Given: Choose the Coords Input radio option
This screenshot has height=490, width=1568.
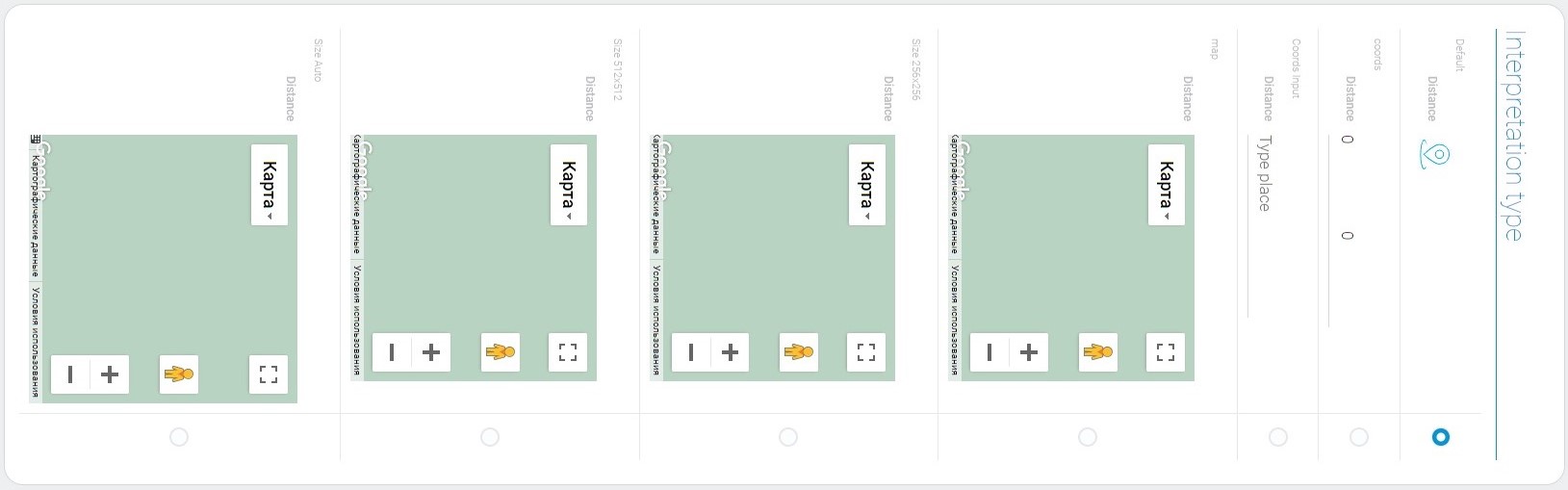Looking at the screenshot, I should (x=1277, y=437).
